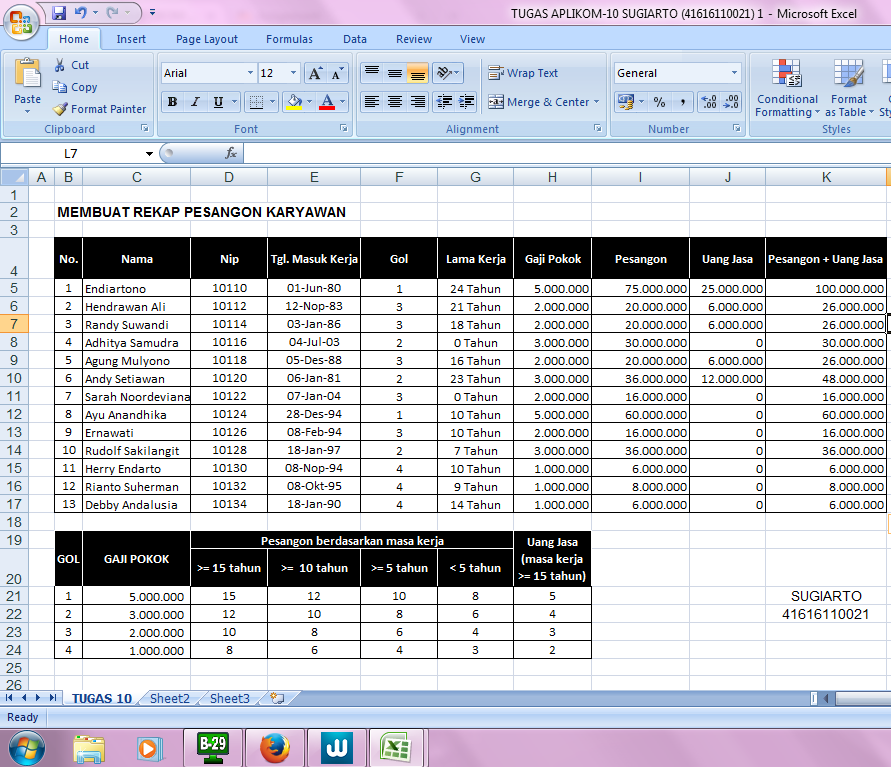Open font color dropdown arrow
The image size is (891, 767).
[343, 102]
